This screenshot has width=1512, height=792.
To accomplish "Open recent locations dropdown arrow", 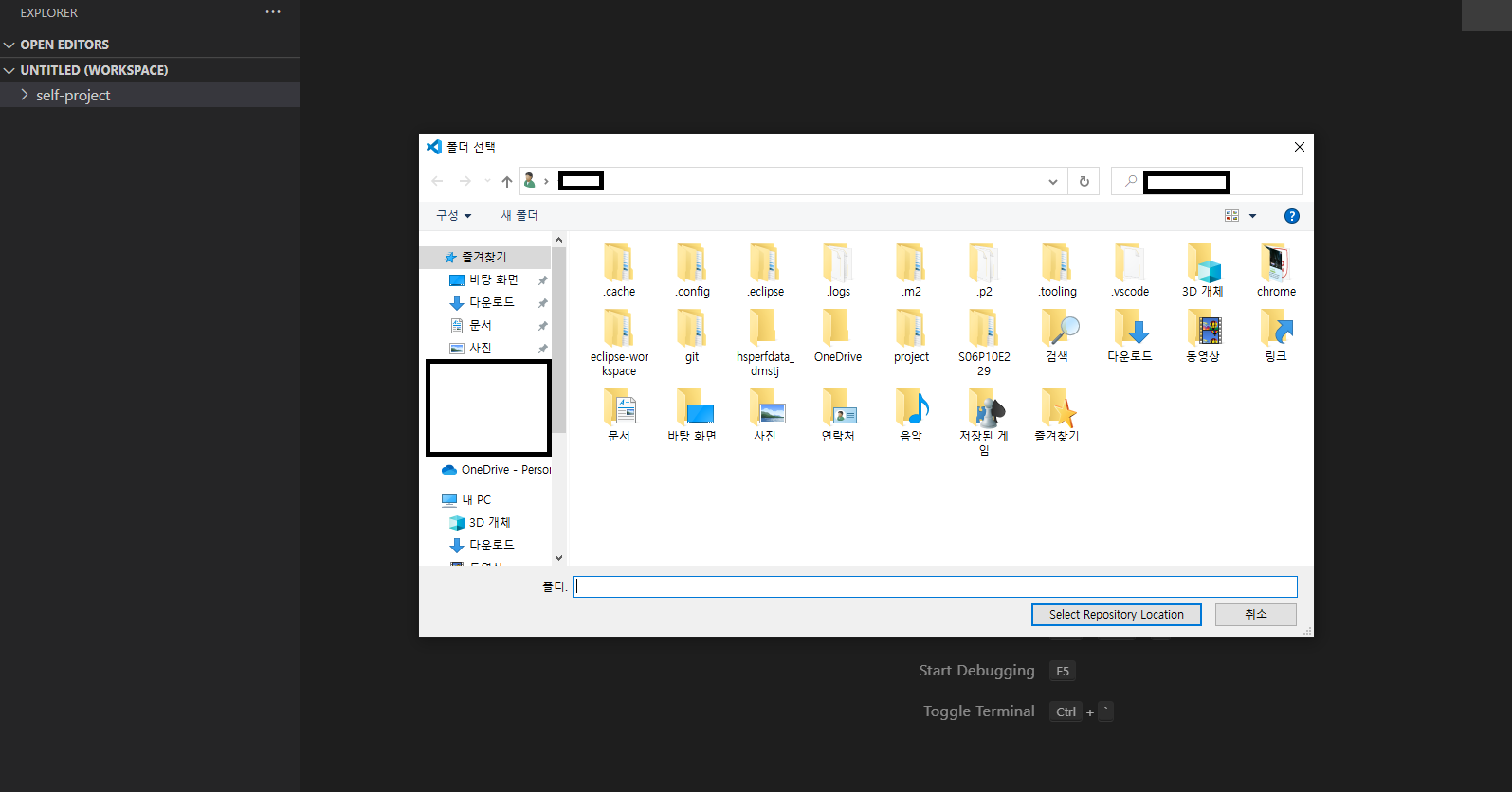I will tap(487, 181).
